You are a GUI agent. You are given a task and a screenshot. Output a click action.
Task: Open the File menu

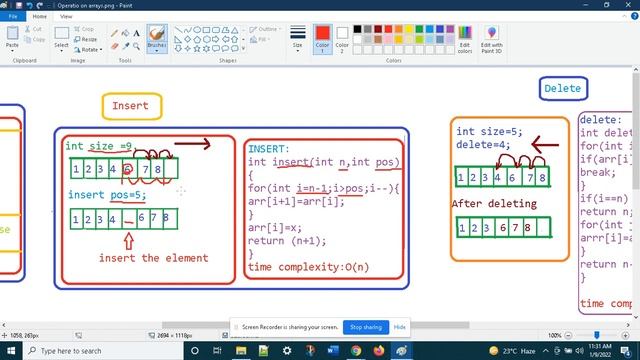13,16
